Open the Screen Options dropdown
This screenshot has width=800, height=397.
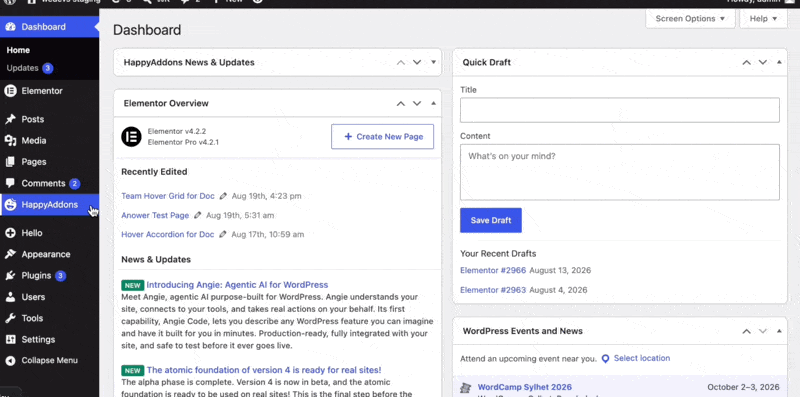(x=690, y=18)
